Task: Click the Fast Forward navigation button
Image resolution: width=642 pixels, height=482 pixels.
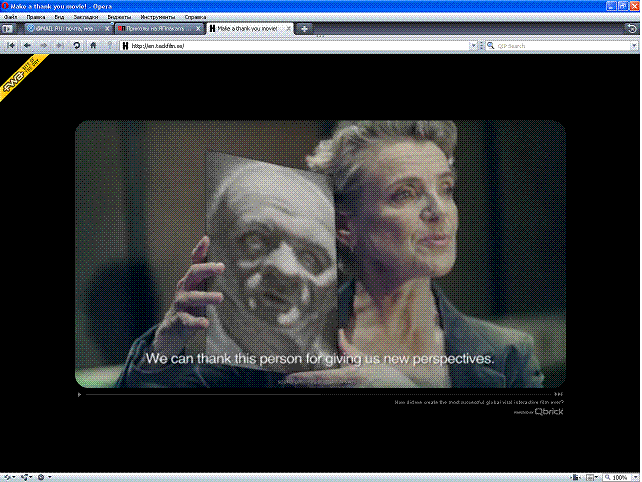Action: [x=59, y=46]
